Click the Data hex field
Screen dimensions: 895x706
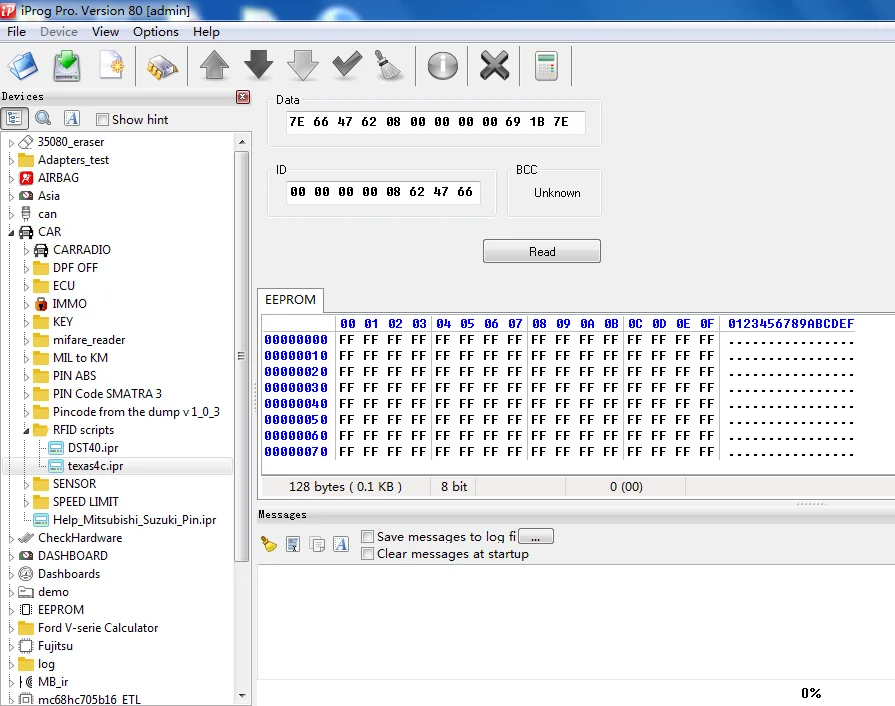pyautogui.click(x=436, y=122)
